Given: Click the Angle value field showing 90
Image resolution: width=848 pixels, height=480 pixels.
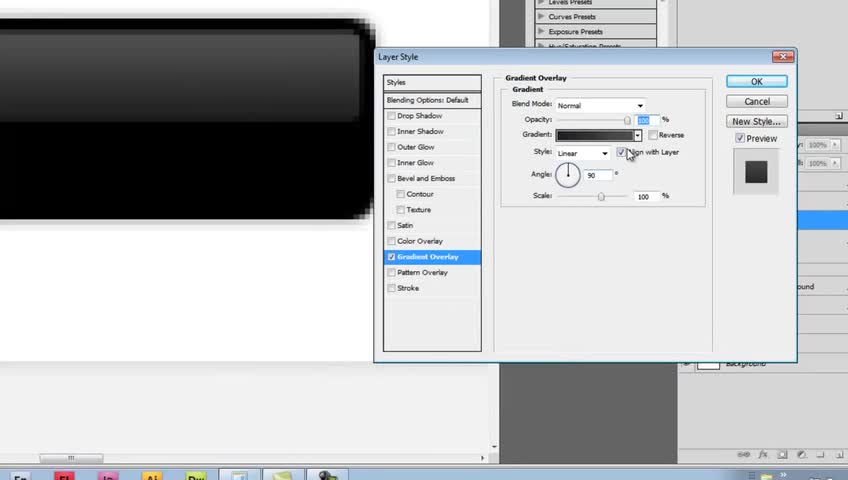Looking at the screenshot, I should [x=598, y=175].
